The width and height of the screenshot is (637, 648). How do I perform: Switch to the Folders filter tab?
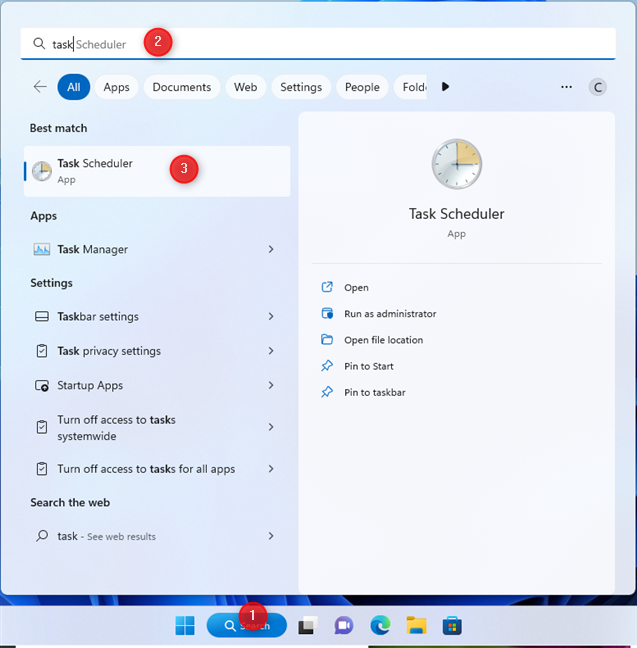tap(410, 87)
